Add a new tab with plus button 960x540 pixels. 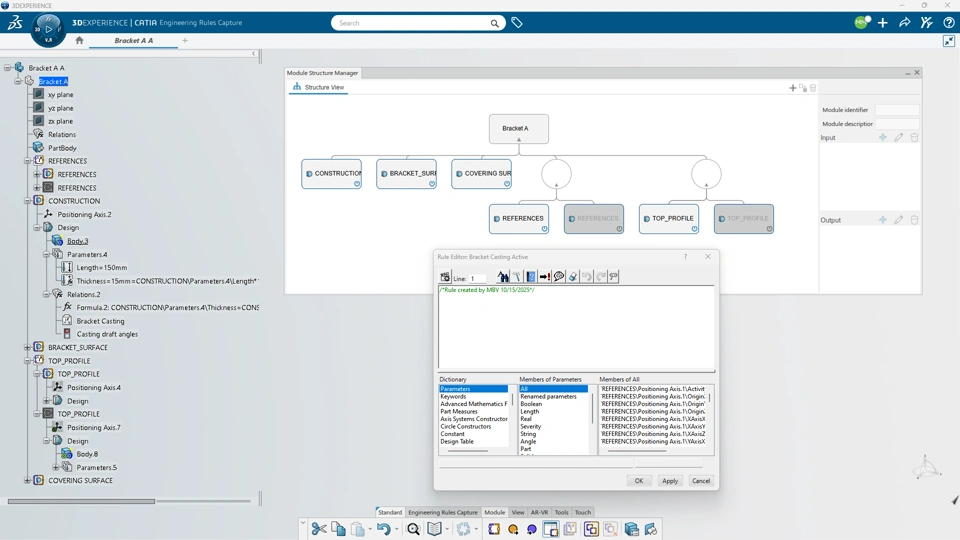[x=185, y=40]
